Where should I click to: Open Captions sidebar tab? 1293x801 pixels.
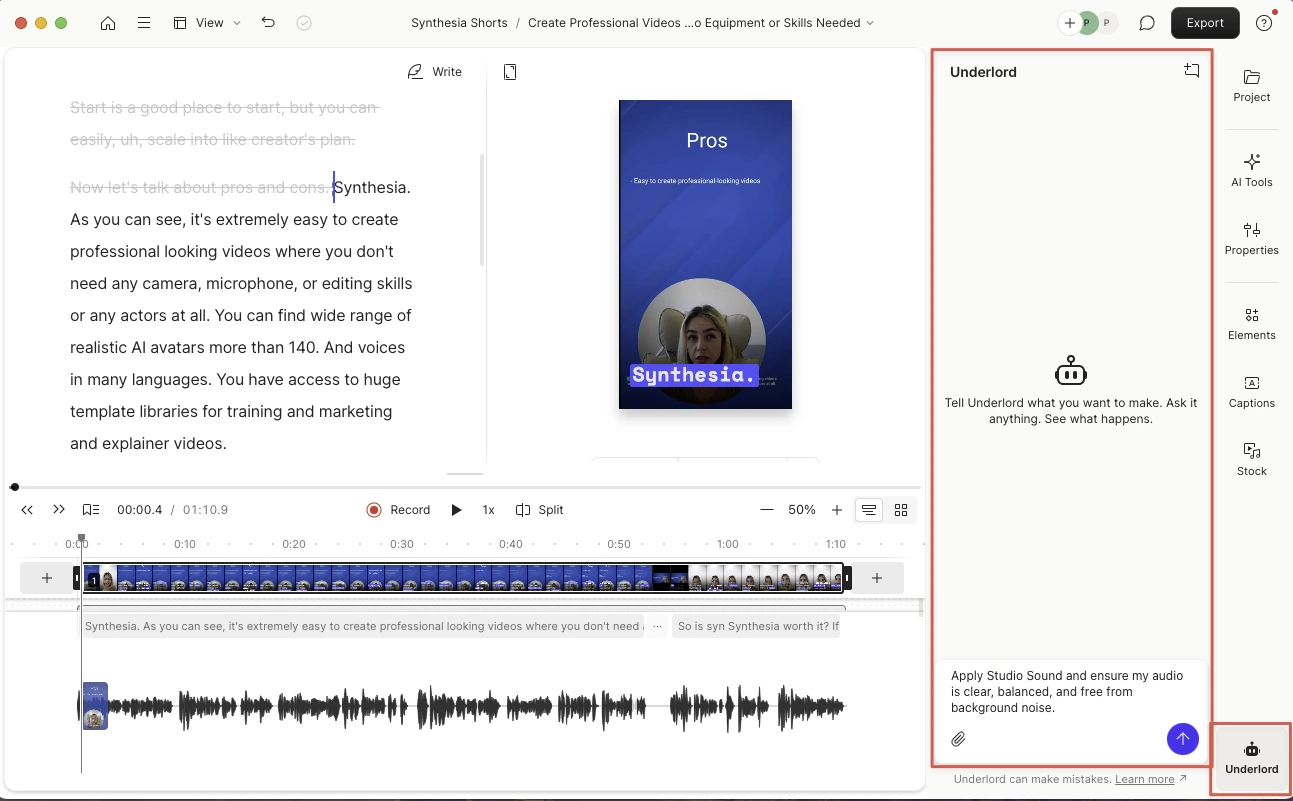coord(1252,392)
